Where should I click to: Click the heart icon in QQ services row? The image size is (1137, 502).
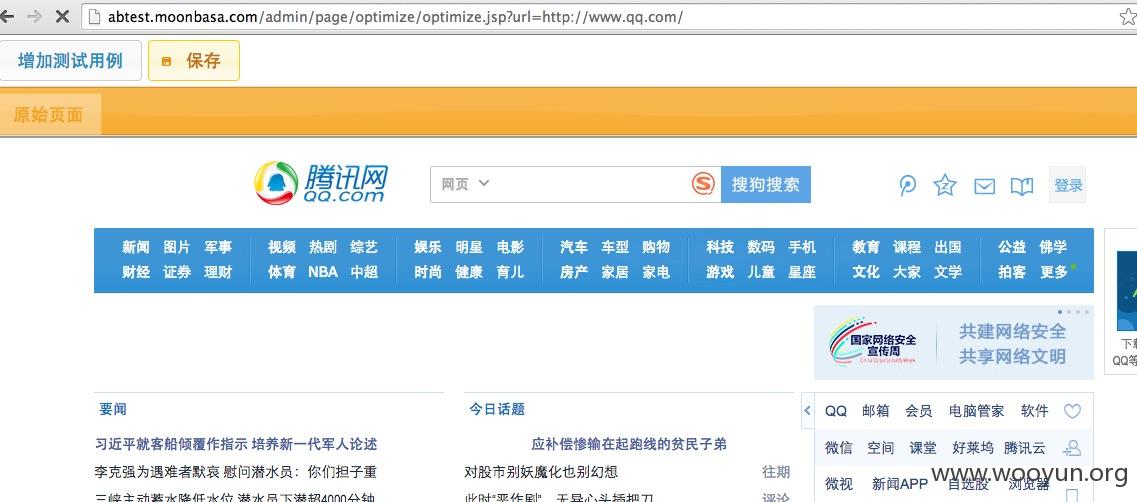point(1072,411)
